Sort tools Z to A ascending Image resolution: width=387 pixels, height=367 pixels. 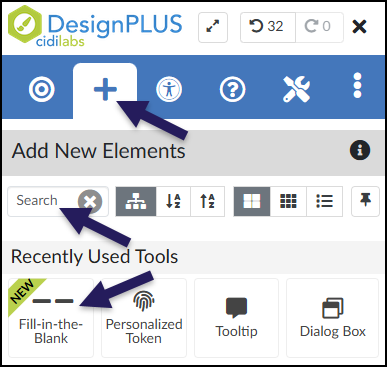coord(208,201)
